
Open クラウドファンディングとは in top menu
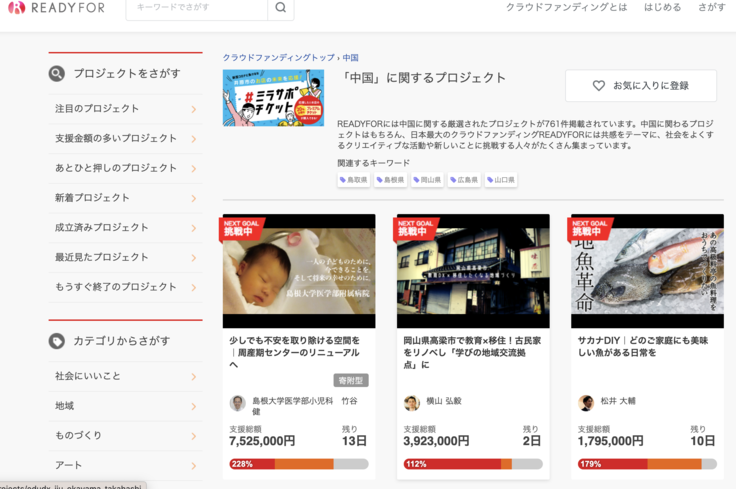(566, 8)
